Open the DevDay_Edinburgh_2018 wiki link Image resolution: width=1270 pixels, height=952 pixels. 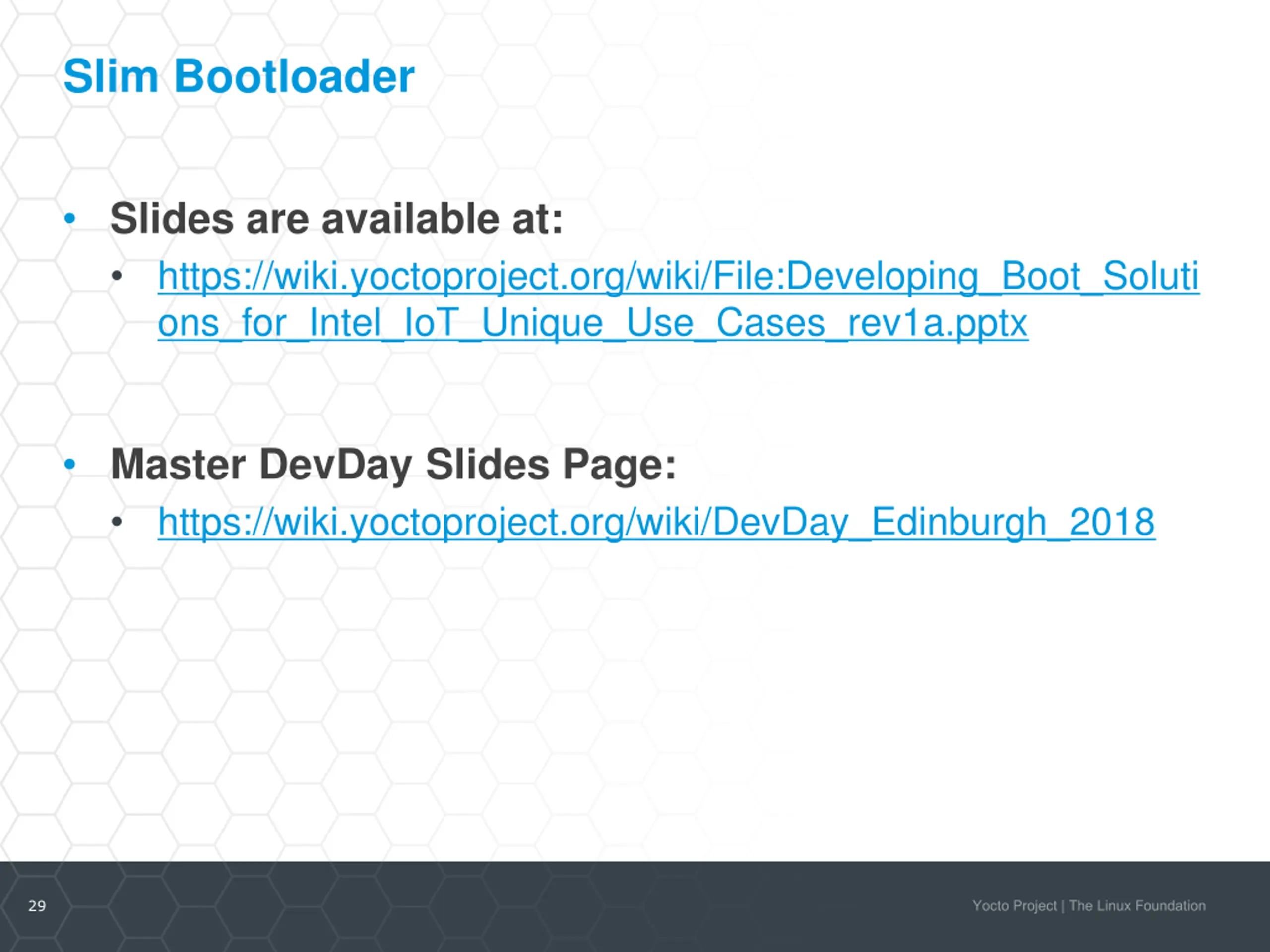[656, 522]
